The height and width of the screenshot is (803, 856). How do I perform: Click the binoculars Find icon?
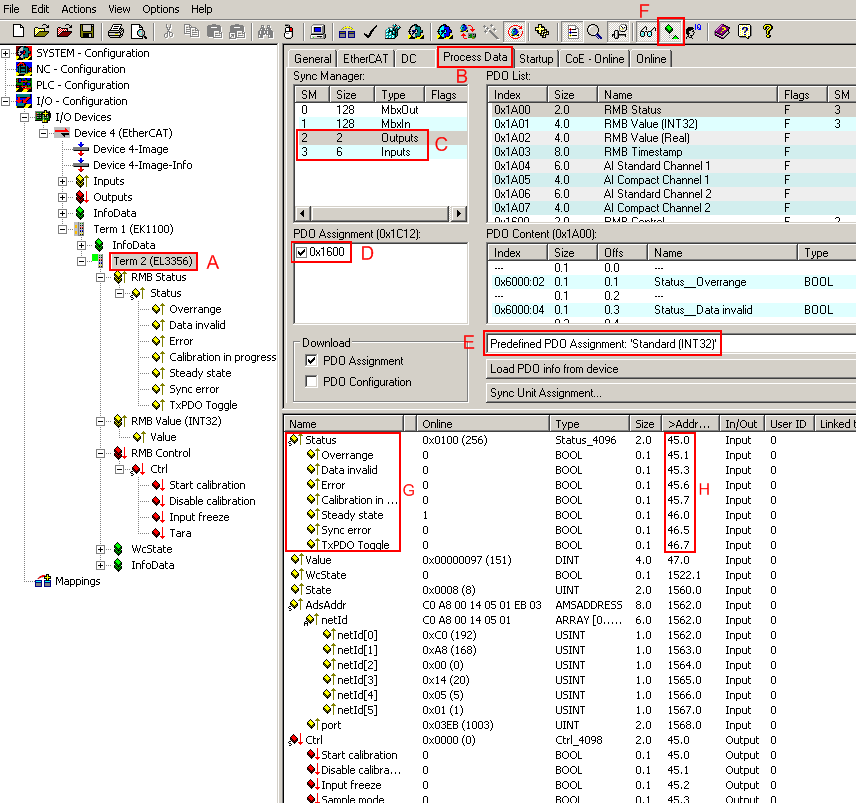click(265, 32)
